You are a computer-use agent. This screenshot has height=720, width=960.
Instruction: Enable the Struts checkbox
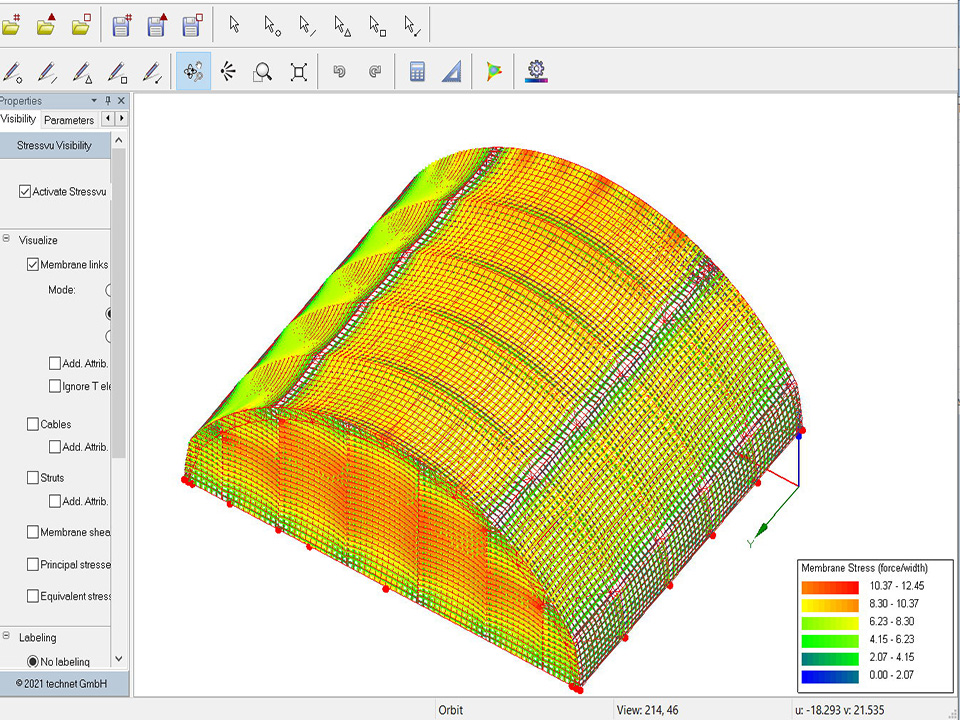[x=33, y=478]
